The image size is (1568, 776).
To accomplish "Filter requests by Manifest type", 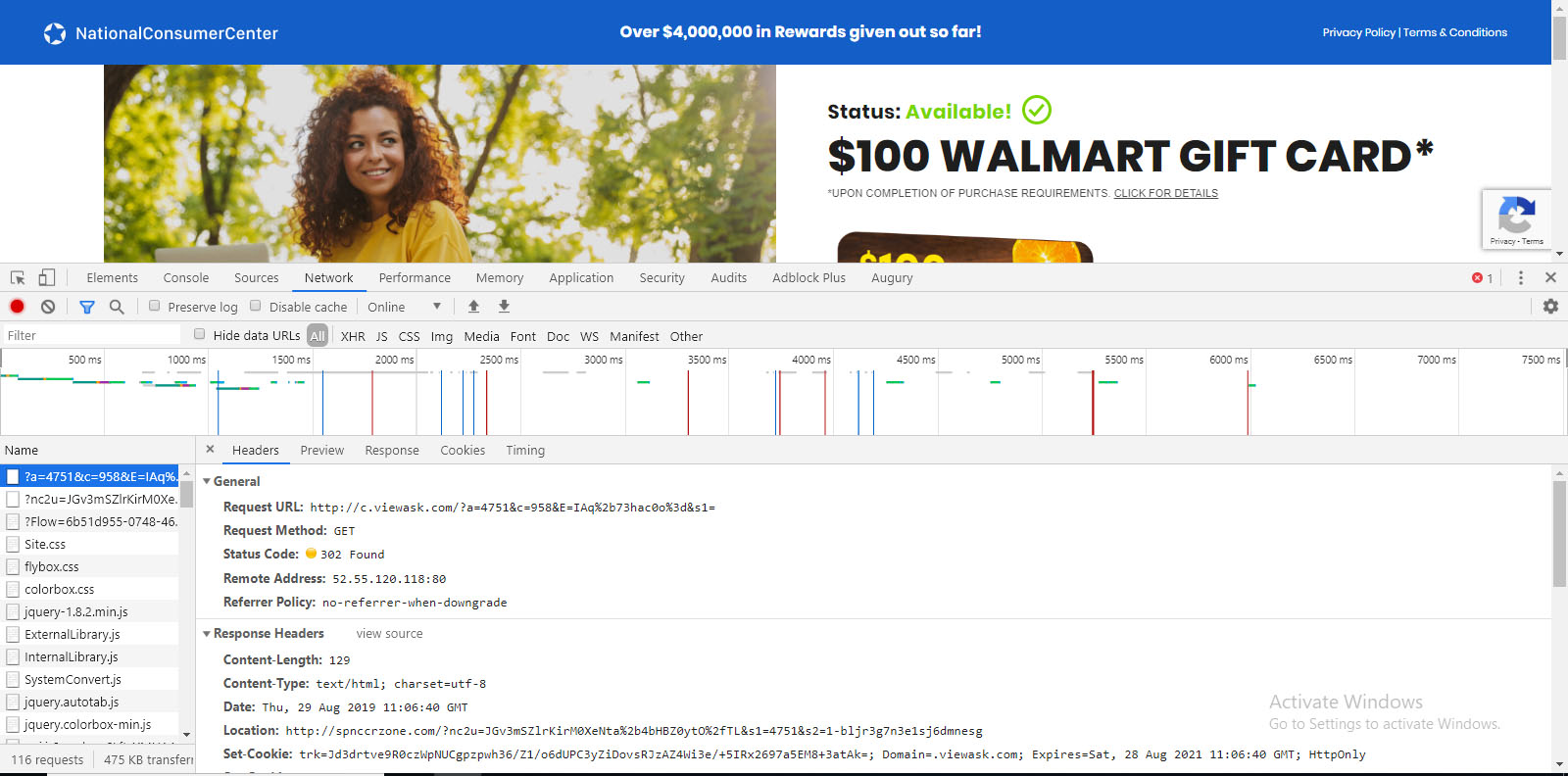I will [634, 336].
